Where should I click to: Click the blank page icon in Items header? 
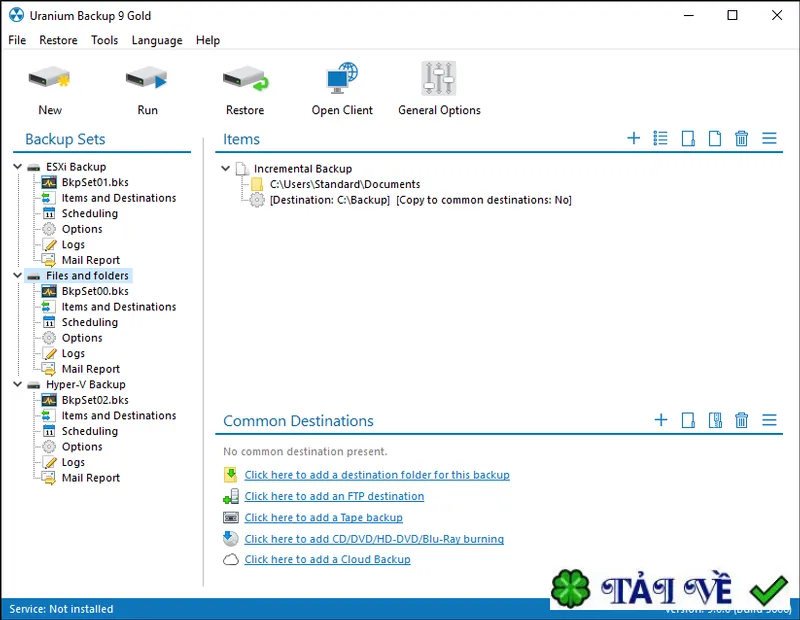(x=715, y=138)
